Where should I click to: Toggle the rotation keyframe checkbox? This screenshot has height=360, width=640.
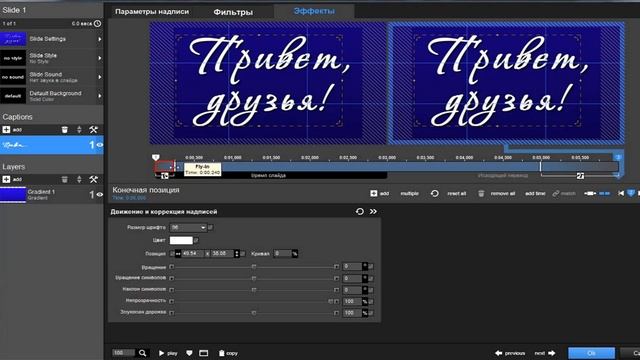tap(371, 267)
